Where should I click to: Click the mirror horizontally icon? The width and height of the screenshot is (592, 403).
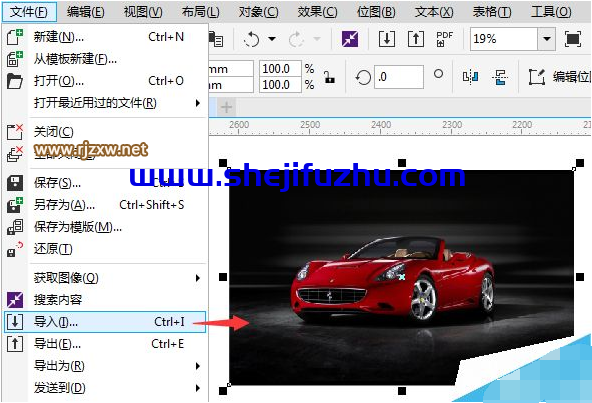471,77
